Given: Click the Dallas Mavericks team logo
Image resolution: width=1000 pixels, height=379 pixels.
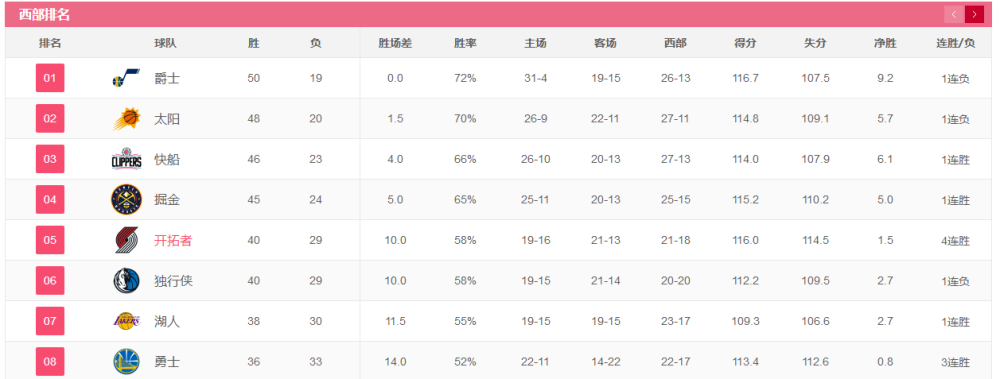Looking at the screenshot, I should click(126, 281).
